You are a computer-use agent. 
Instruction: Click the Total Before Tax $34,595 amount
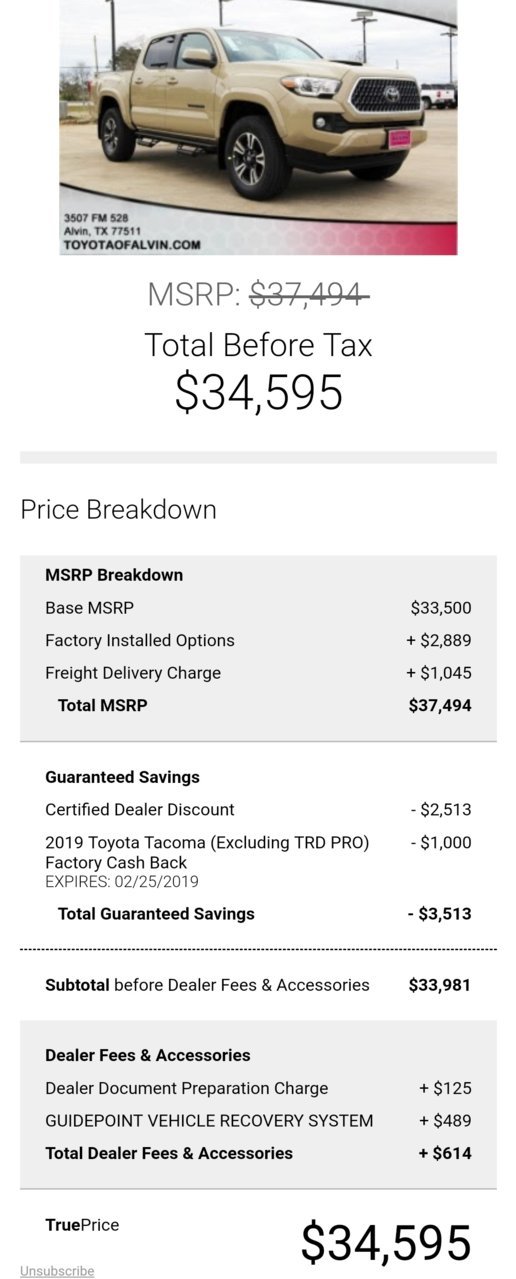[x=259, y=392]
